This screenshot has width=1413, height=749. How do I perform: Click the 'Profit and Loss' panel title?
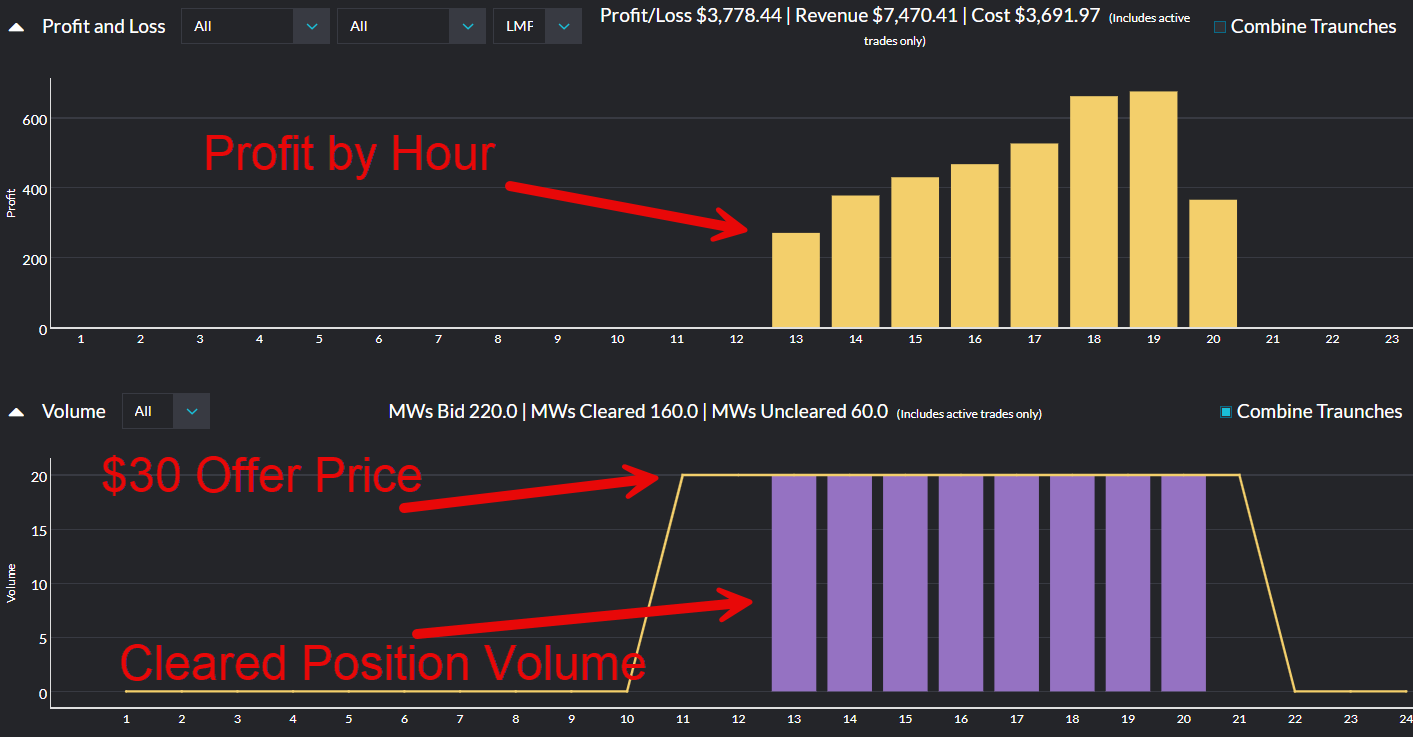pyautogui.click(x=104, y=27)
